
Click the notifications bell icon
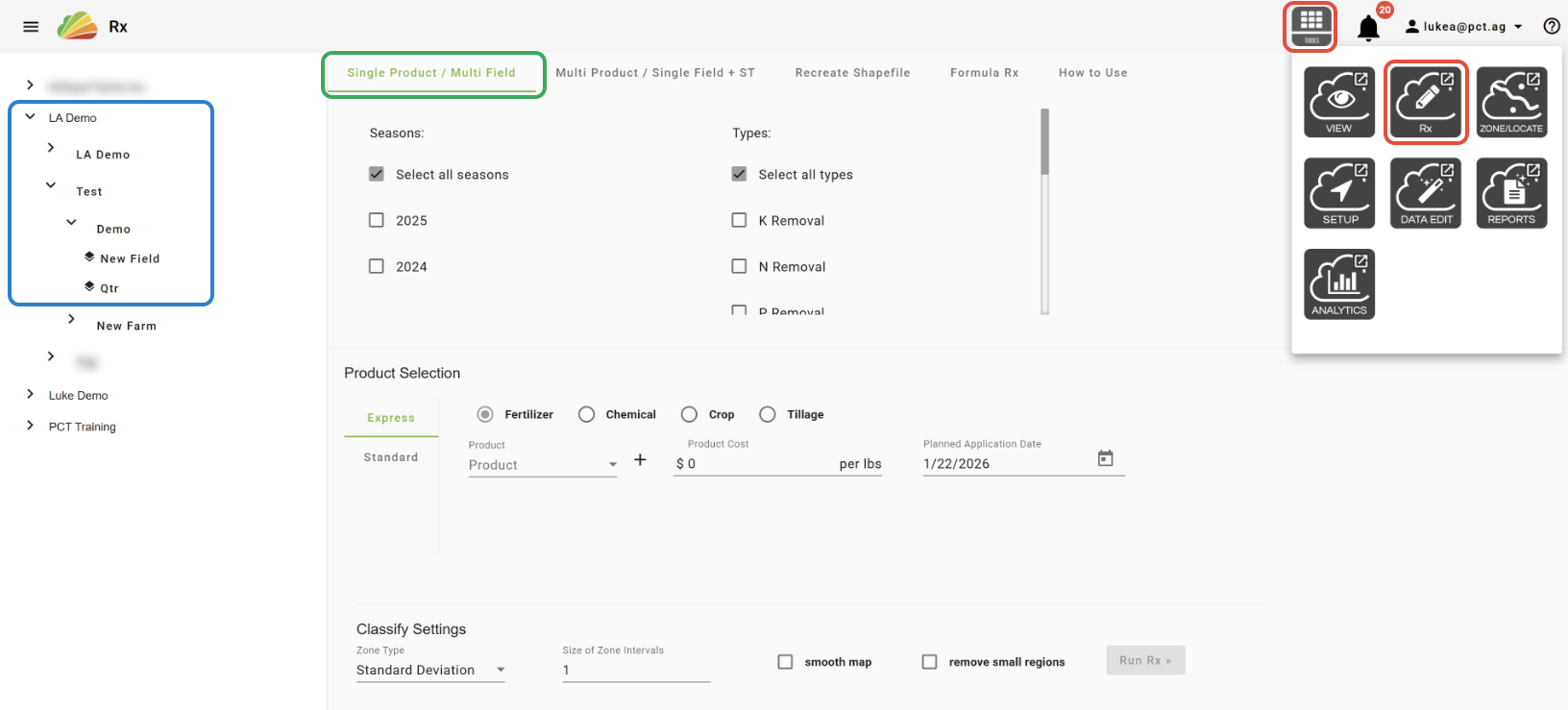click(1368, 28)
